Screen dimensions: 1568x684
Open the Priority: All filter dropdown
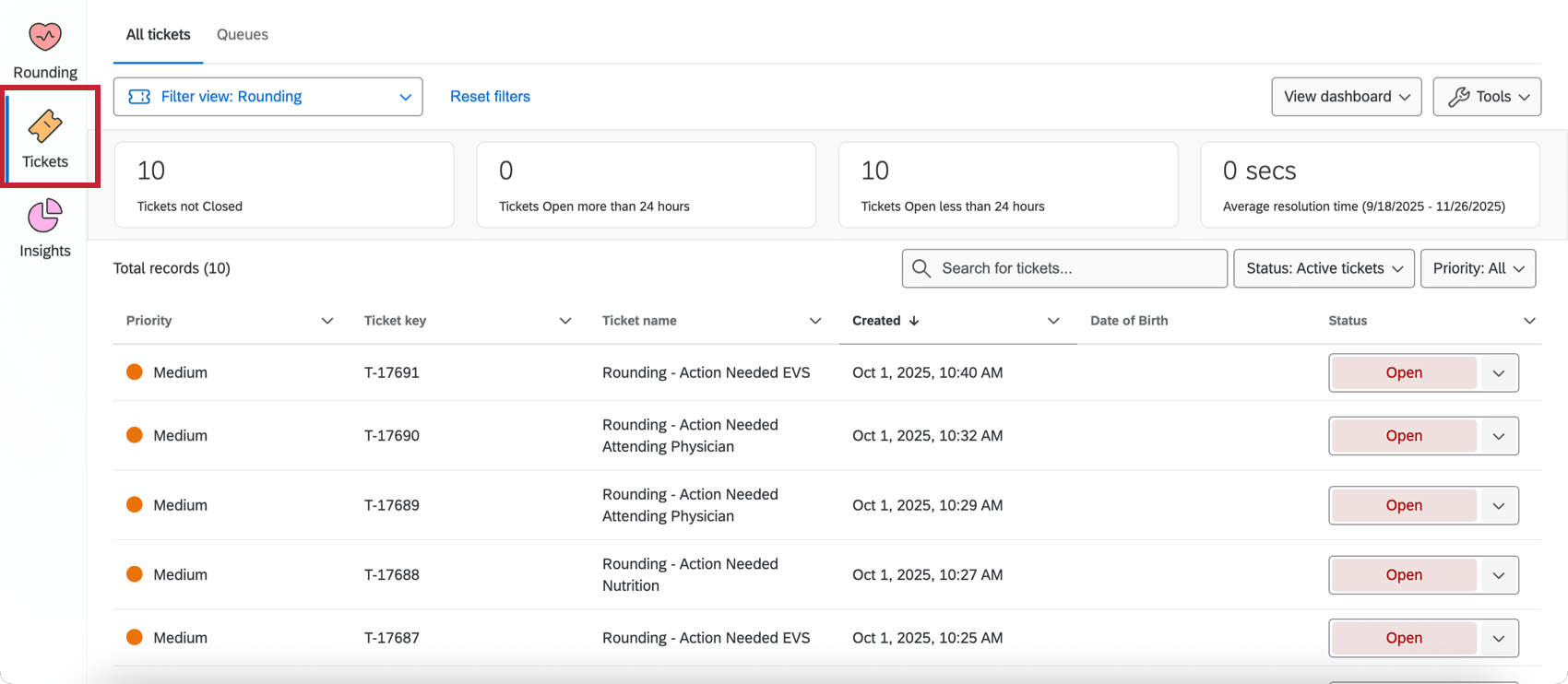[1478, 268]
